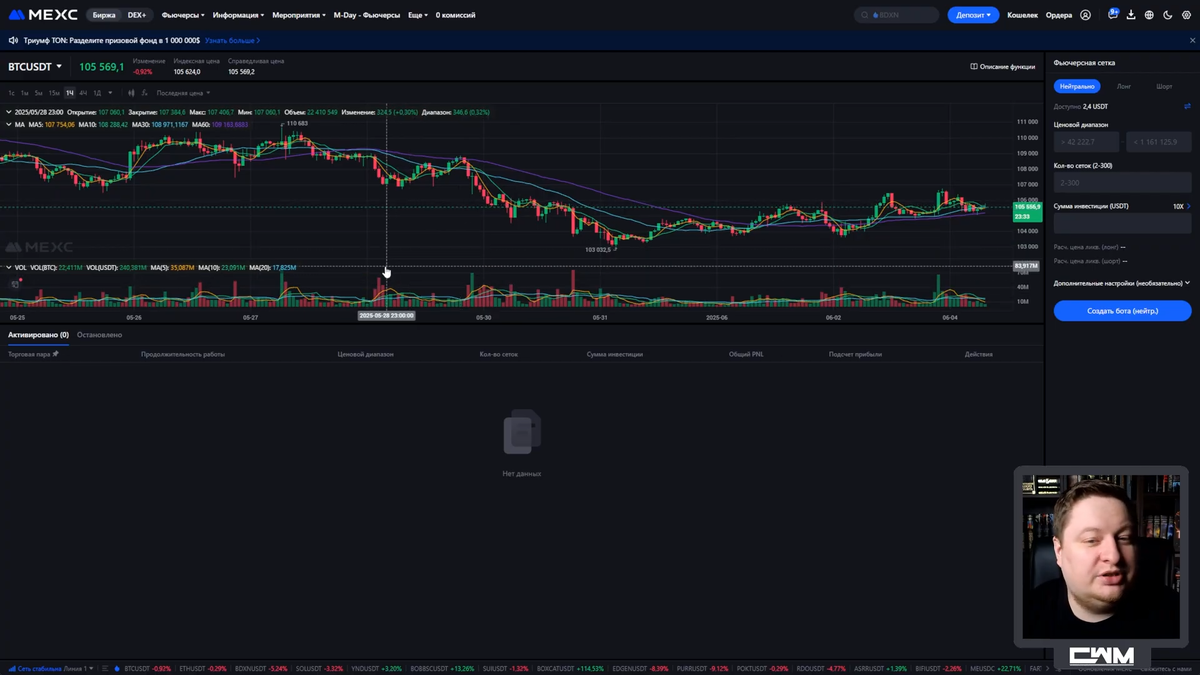This screenshot has width=1200, height=675.
Task: Select the Stopped tab
Action: pos(99,335)
